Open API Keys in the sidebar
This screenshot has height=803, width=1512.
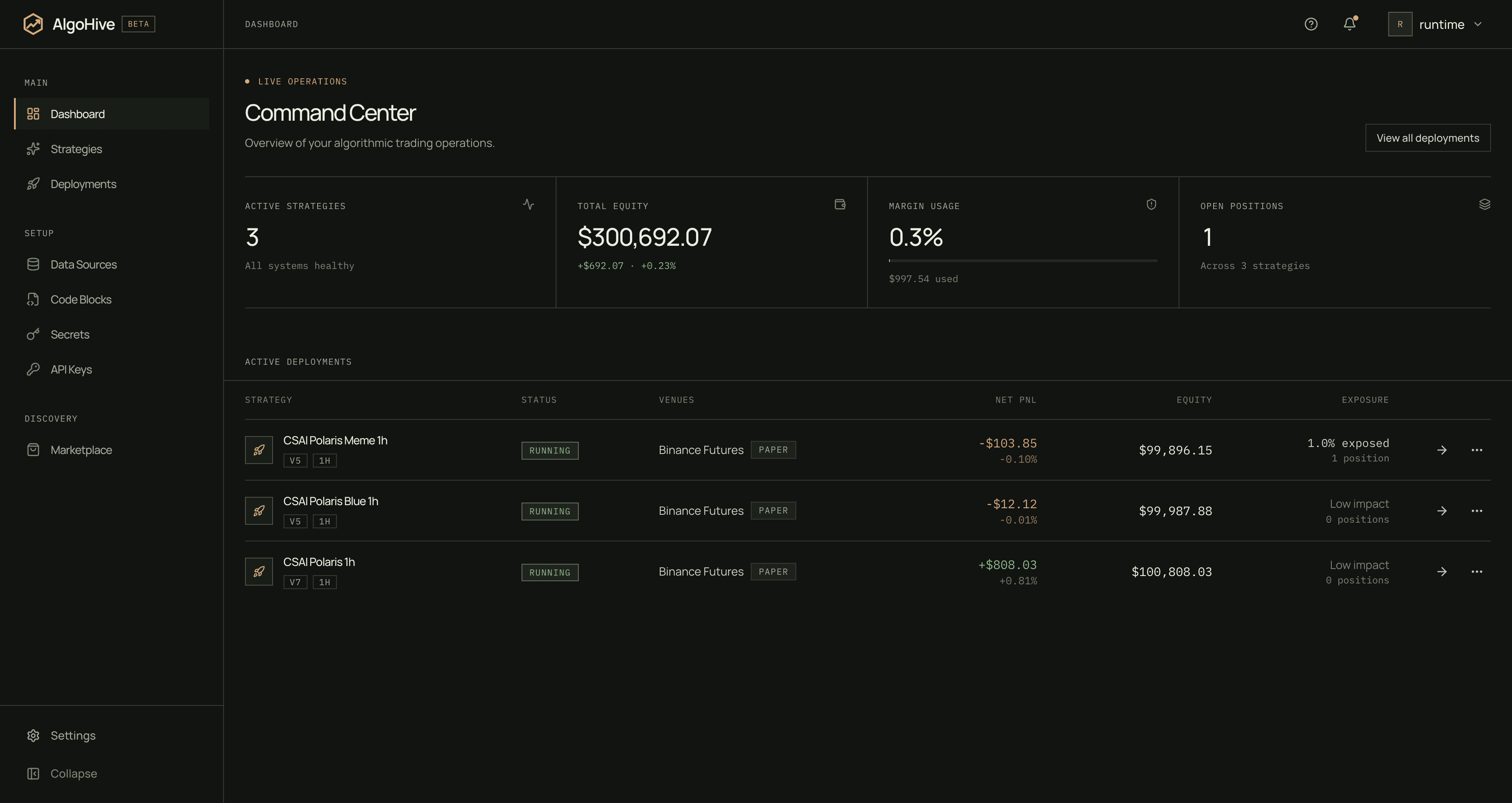[112, 370]
